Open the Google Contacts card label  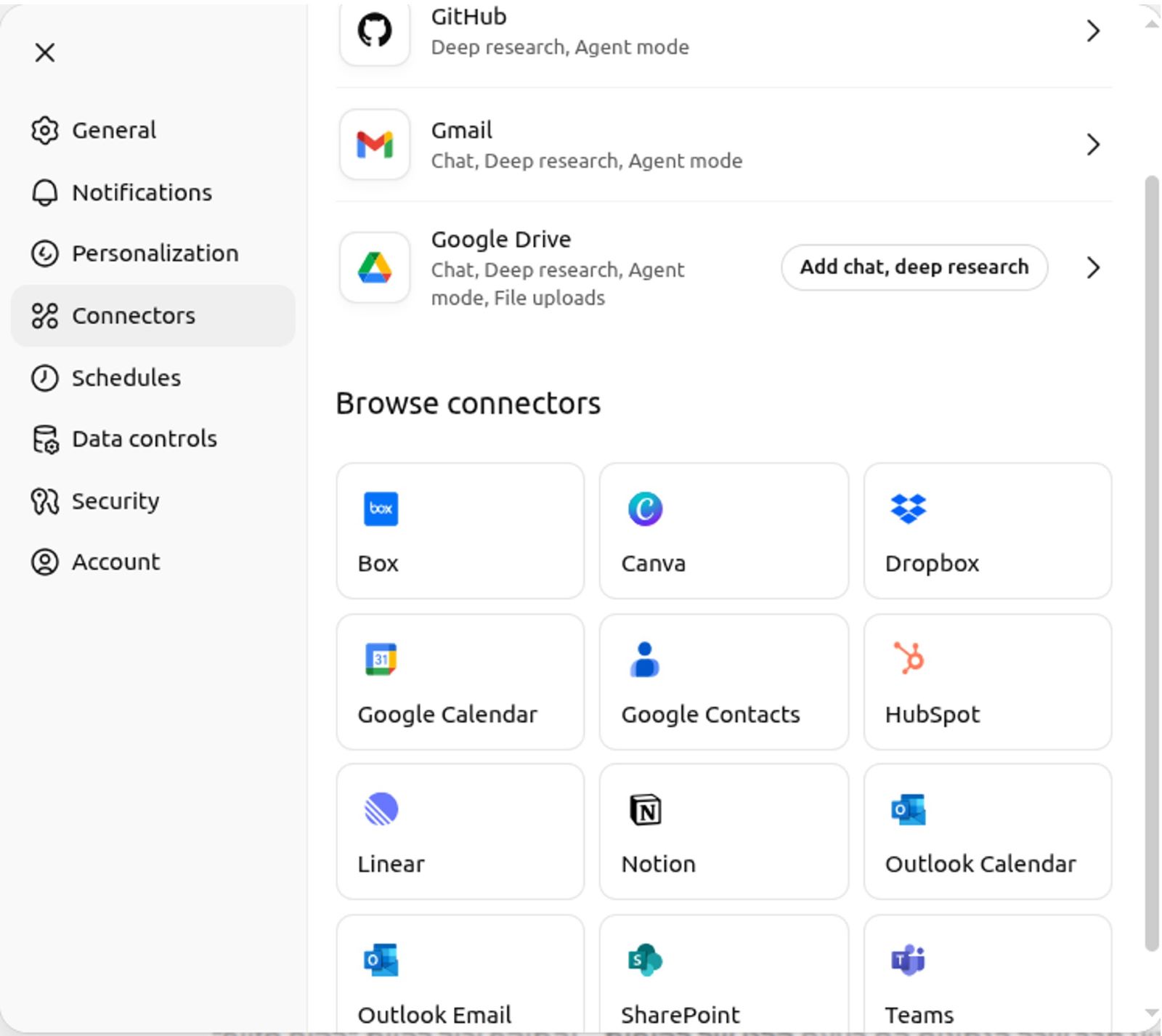(x=710, y=715)
